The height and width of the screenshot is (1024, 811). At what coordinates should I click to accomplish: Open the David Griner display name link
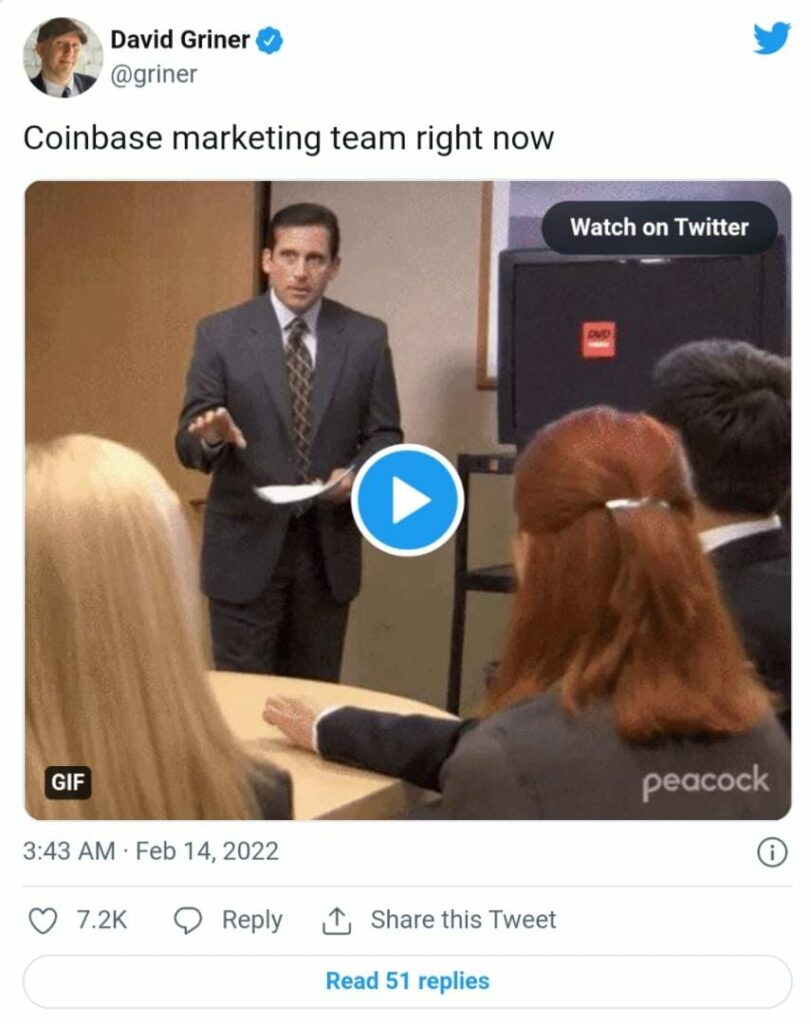(180, 41)
